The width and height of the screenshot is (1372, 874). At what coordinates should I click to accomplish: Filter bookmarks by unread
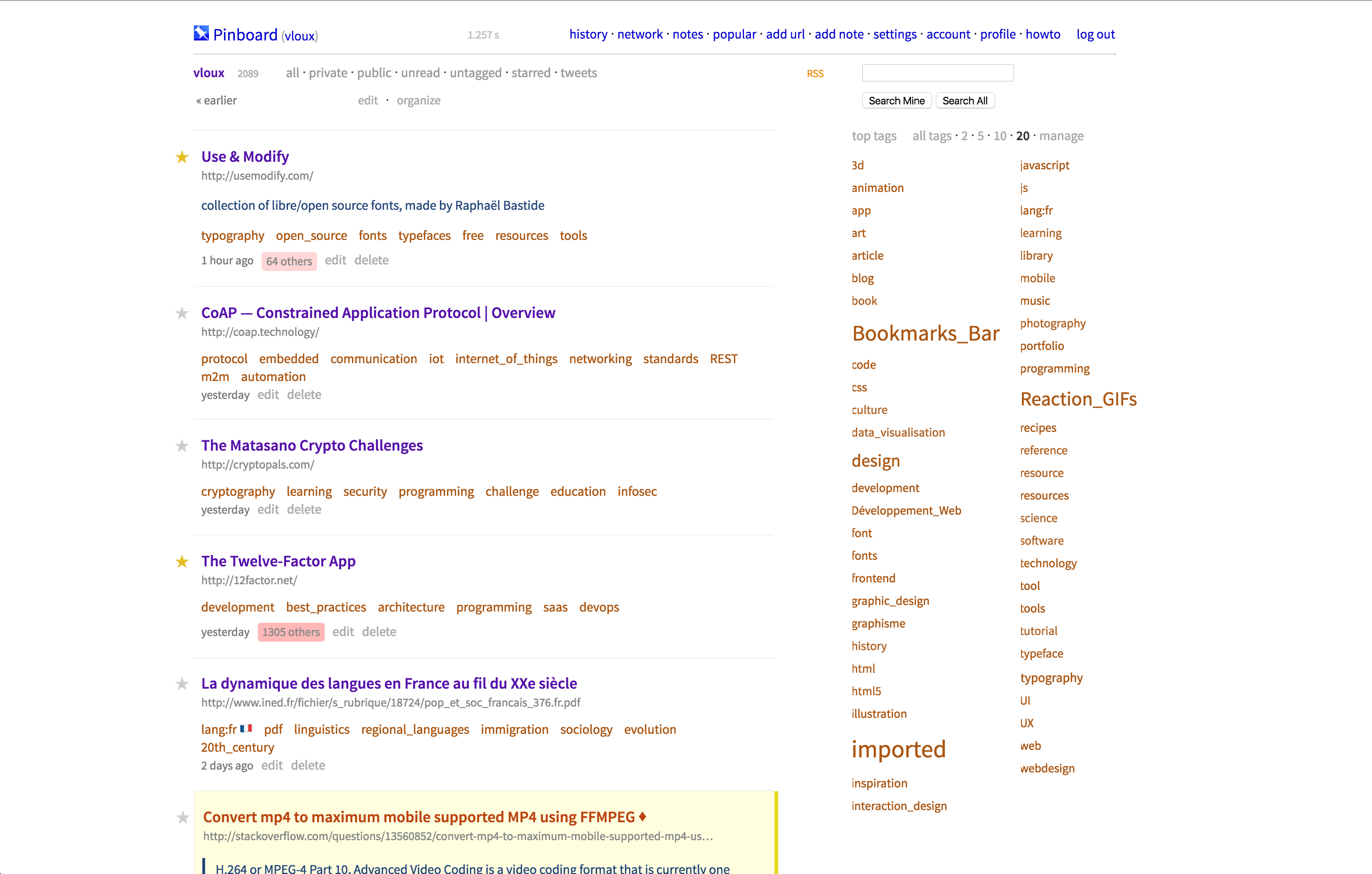[x=420, y=73]
